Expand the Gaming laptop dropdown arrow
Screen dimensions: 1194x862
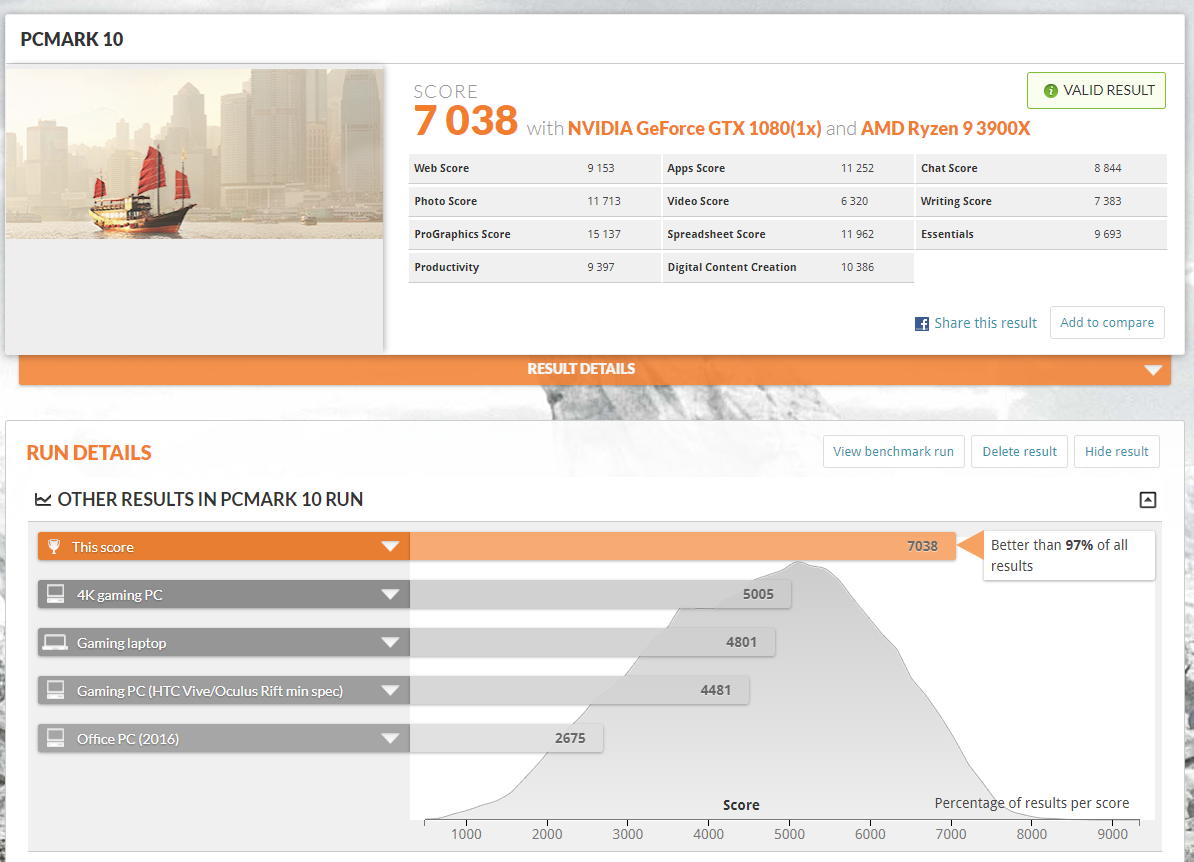click(x=390, y=643)
